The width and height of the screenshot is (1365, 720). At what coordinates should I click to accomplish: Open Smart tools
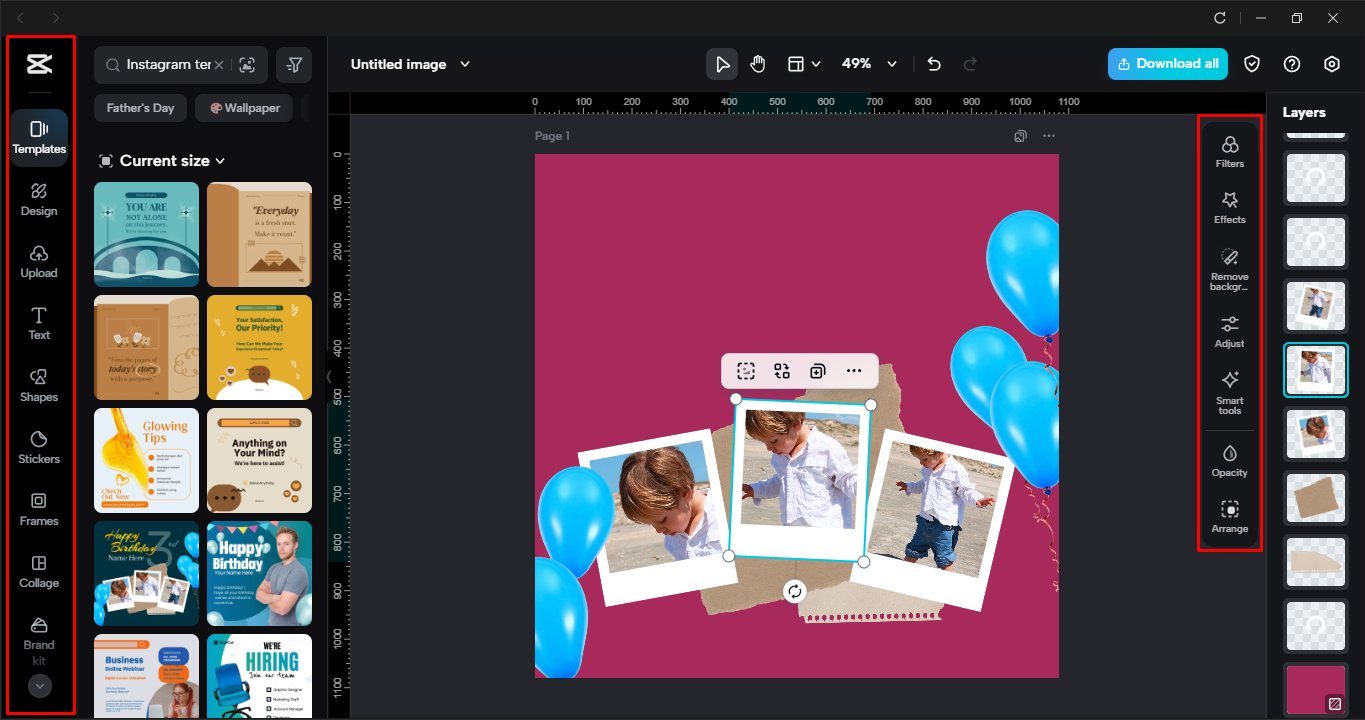click(1229, 392)
